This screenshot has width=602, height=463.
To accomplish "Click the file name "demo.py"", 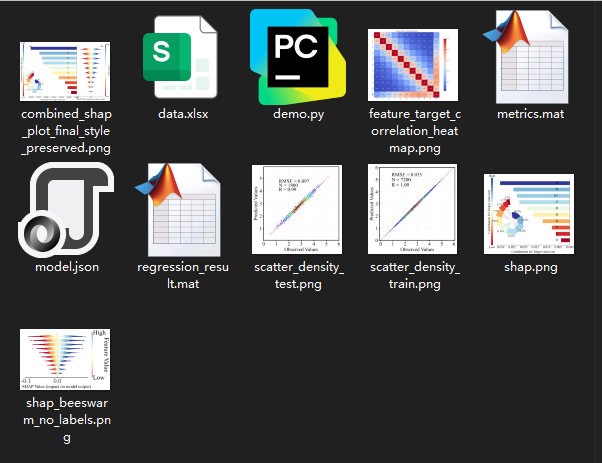I will coord(298,114).
